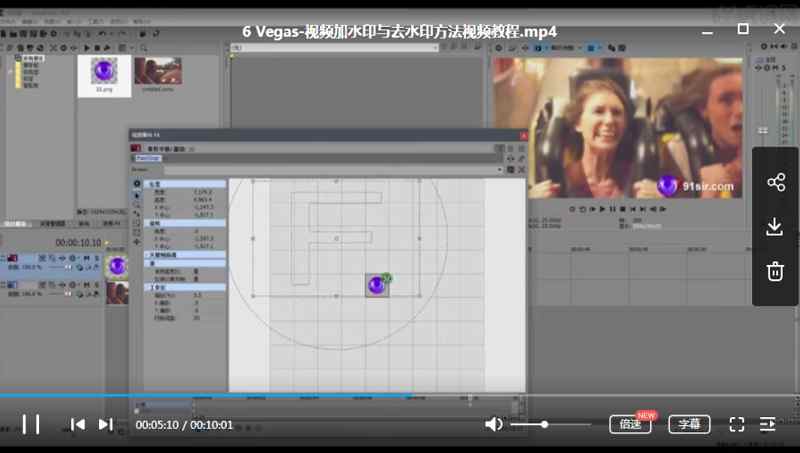Download the video file
The height and width of the screenshot is (453, 800).
coord(775,227)
